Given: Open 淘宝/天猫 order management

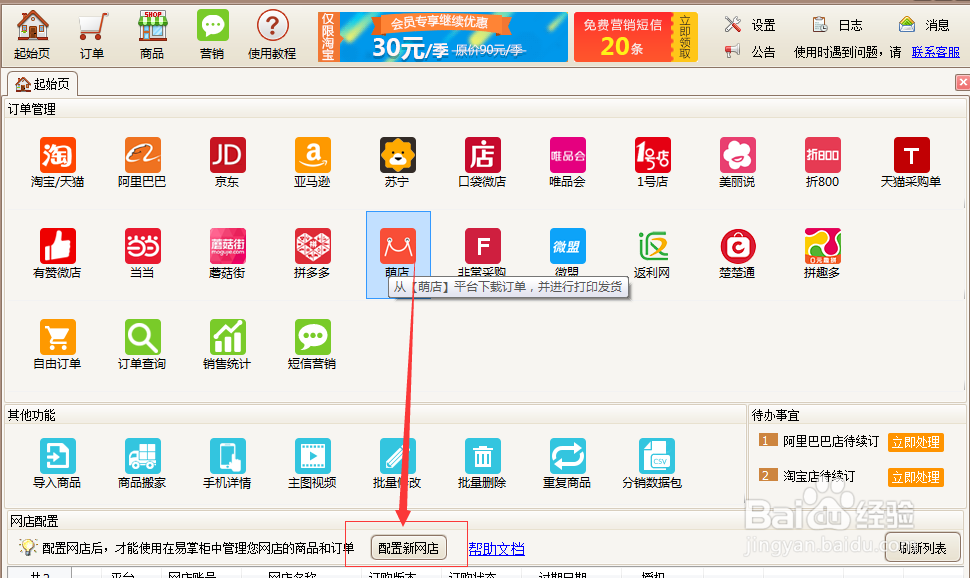Looking at the screenshot, I should (58, 163).
